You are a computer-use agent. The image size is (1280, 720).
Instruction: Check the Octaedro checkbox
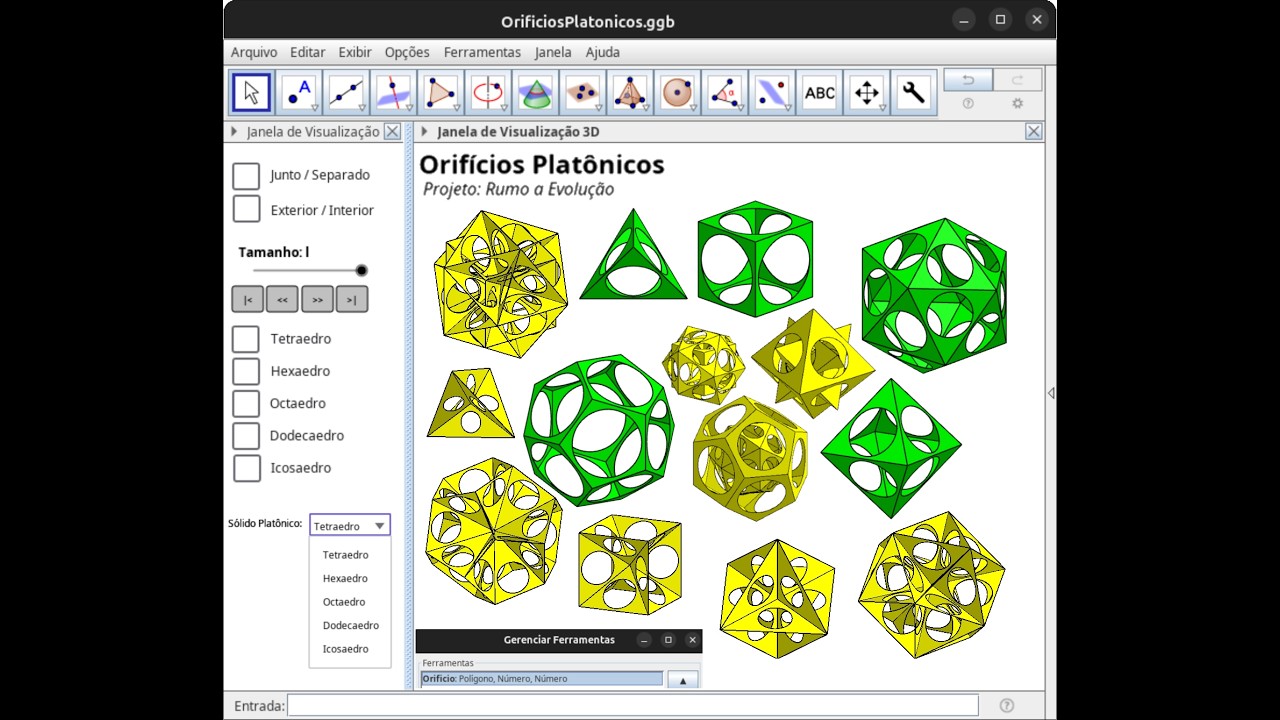[246, 403]
